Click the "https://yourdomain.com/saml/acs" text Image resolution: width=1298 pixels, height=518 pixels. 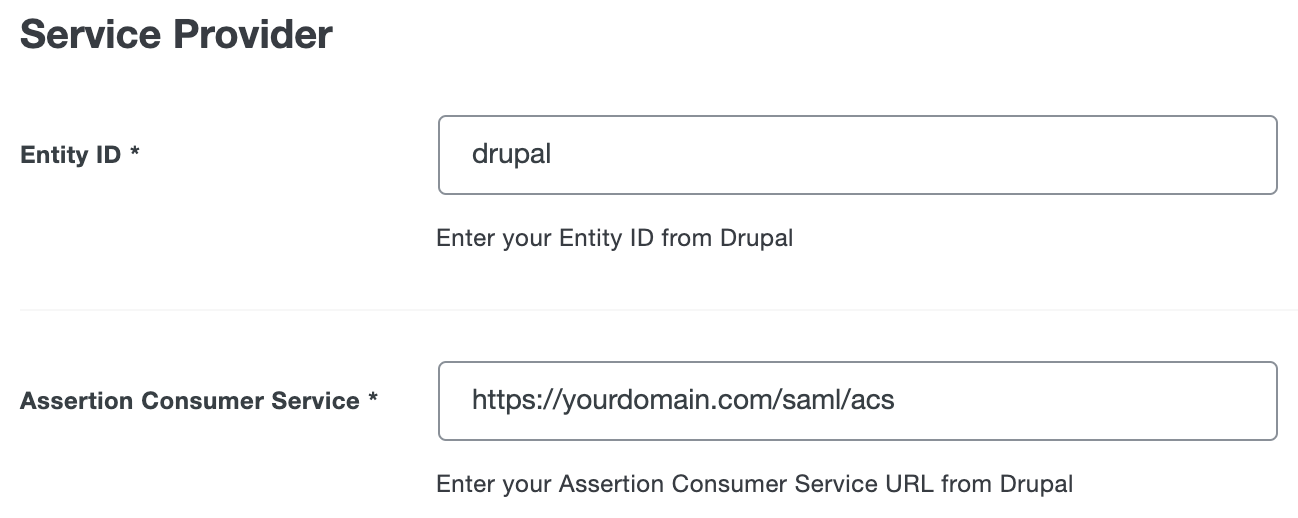(682, 401)
